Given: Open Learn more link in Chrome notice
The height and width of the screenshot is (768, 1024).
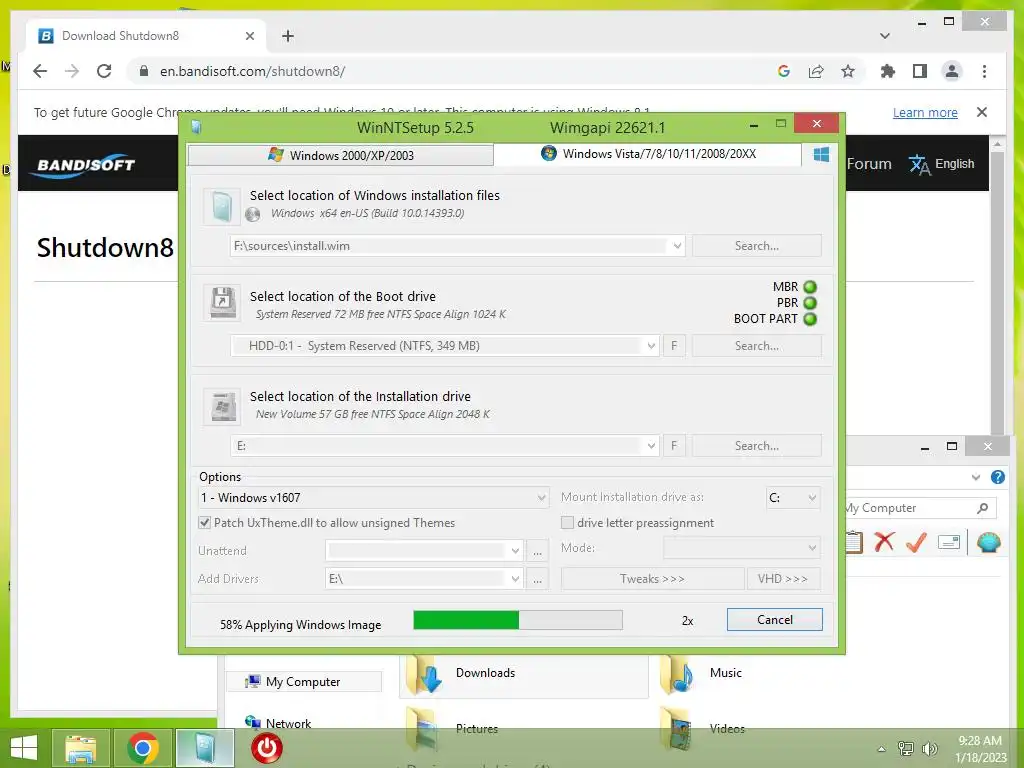Looking at the screenshot, I should point(925,112).
